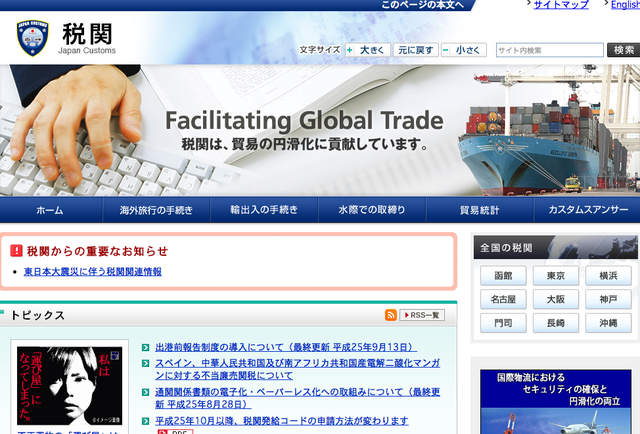Click the 国際物流におけるセキュリティ banner
This screenshot has height=434, width=640.
556,402
